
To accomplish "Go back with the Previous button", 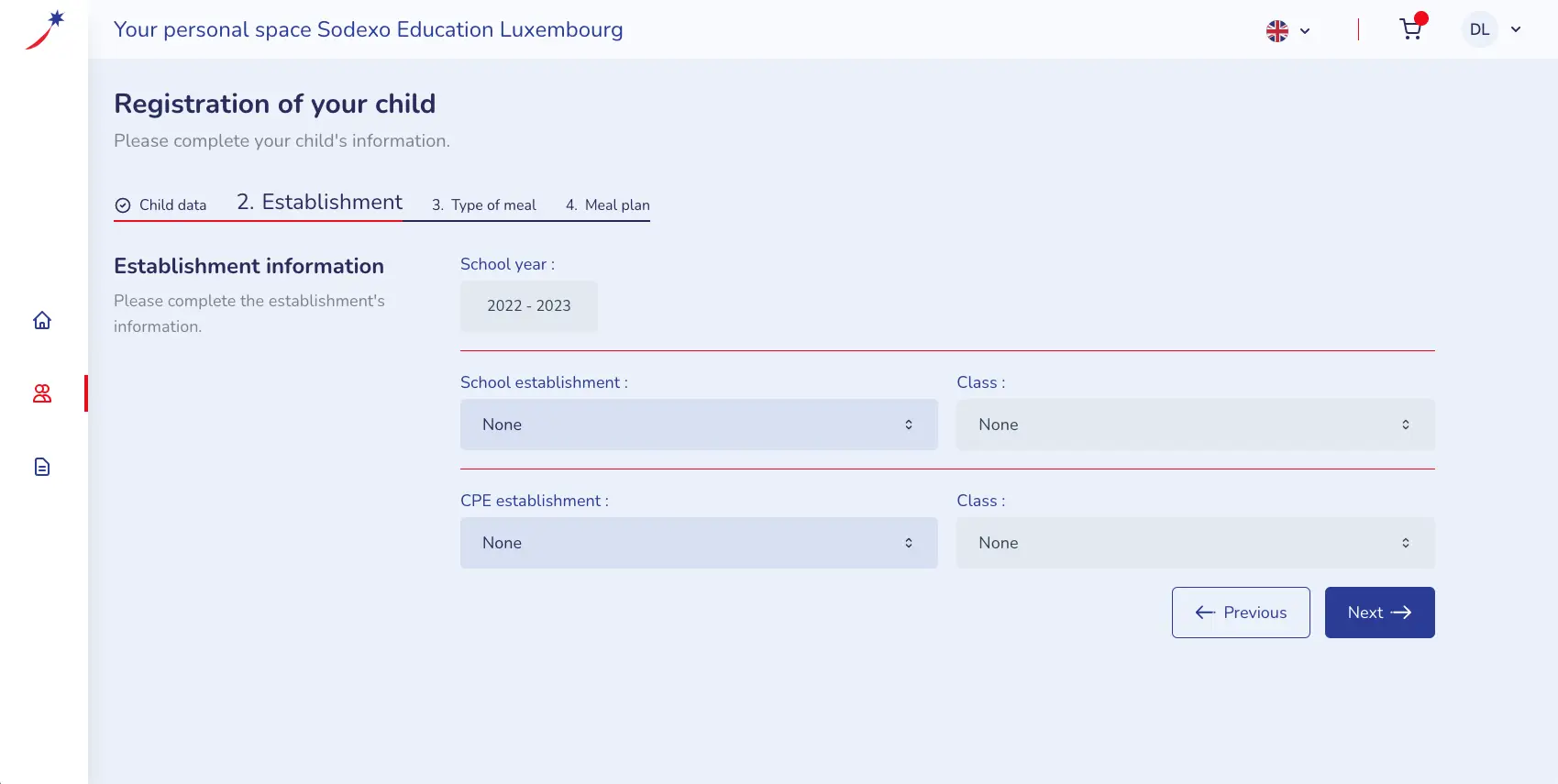I will 1240,613.
